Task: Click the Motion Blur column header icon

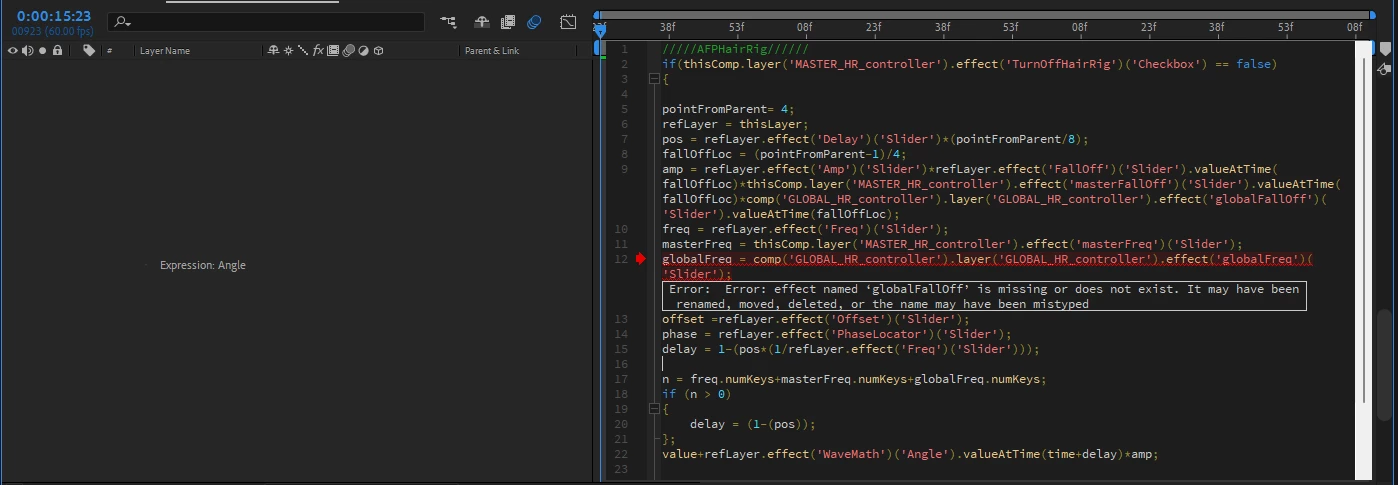Action: coord(348,50)
